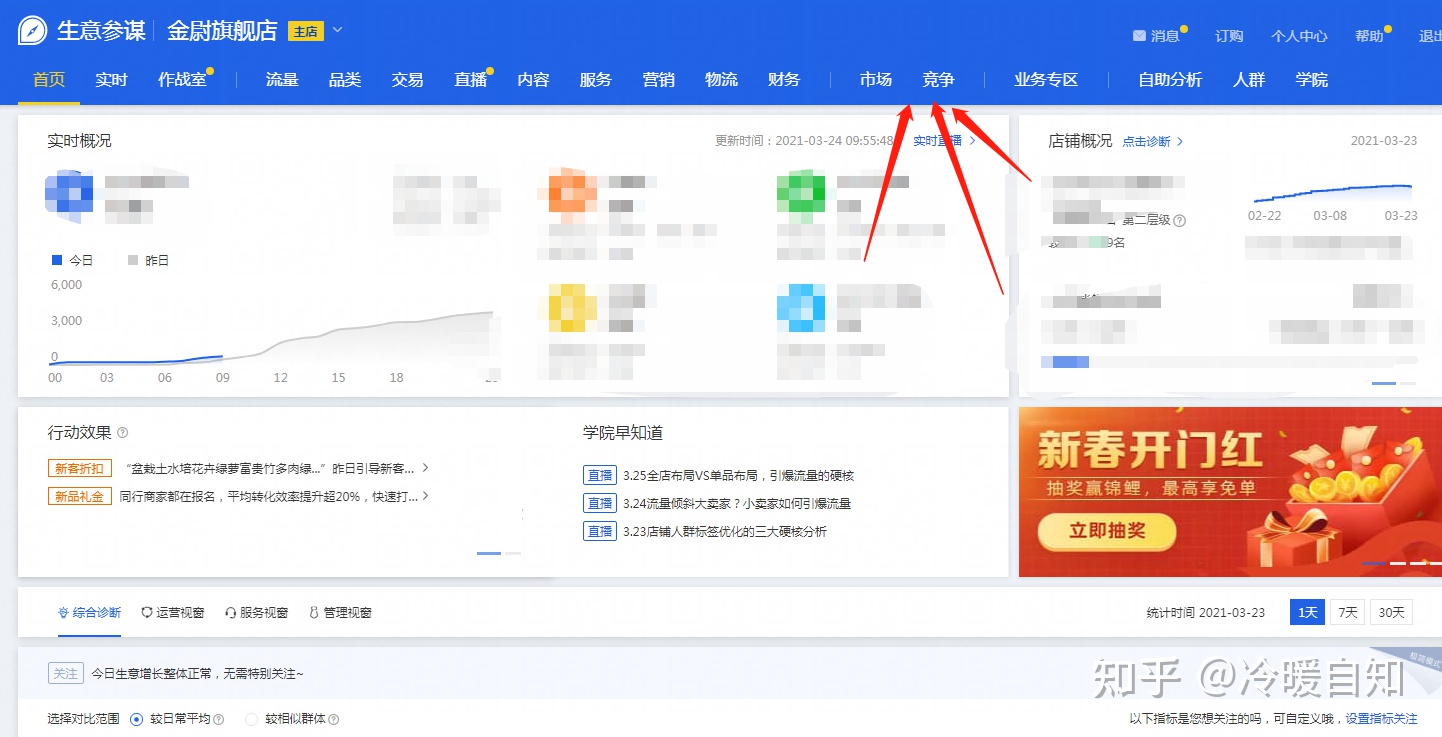Viewport: 1442px width, 737px height.
Task: Open the 作战室 nav item
Action: click(182, 79)
